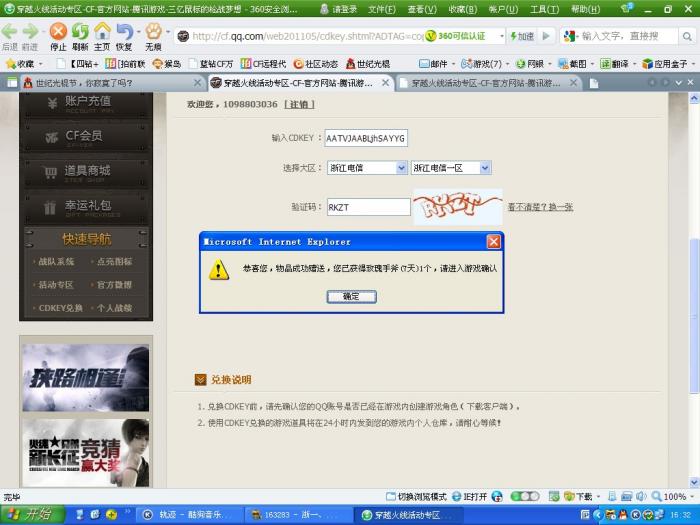Click the 官方微博 quick nav link

pos(114,285)
